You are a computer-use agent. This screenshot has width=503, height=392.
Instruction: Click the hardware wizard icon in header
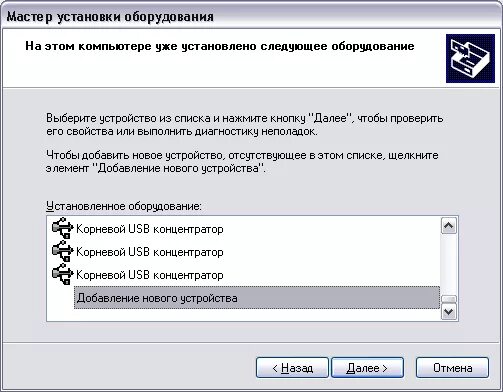click(x=470, y=58)
